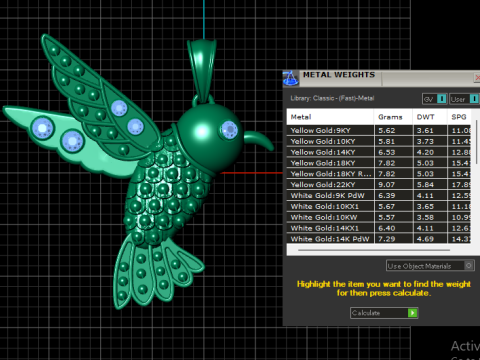Enable Use Object Materials option
The width and height of the screenshot is (480, 360).
tap(430, 266)
